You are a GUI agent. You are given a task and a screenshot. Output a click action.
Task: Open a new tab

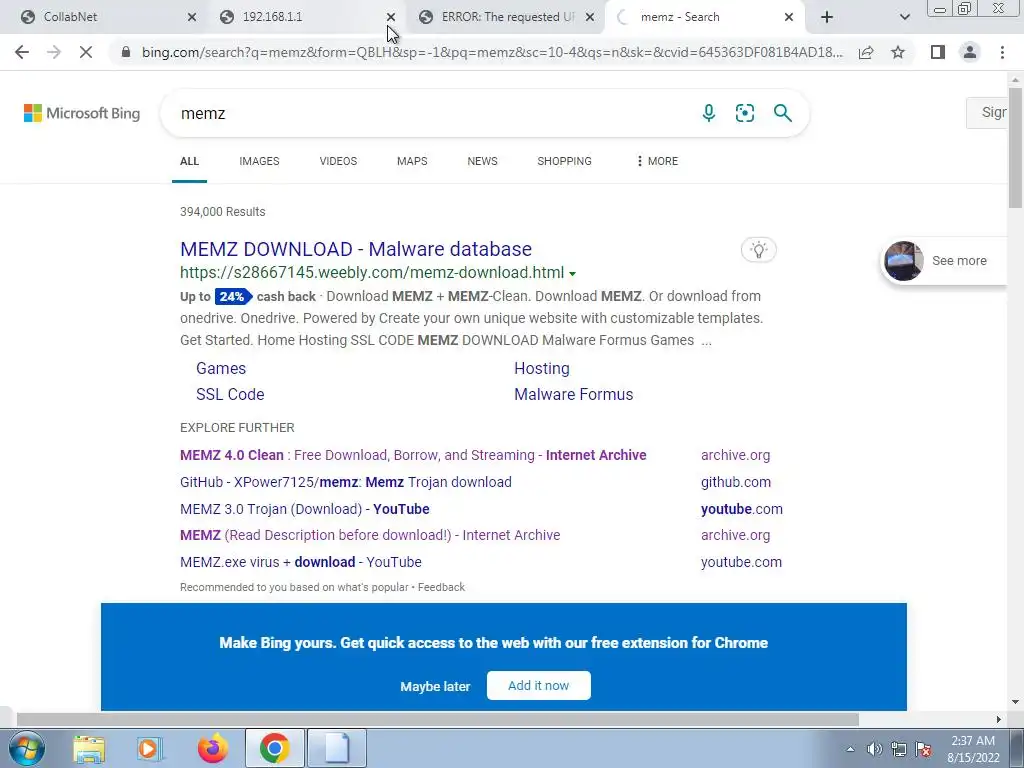click(827, 17)
